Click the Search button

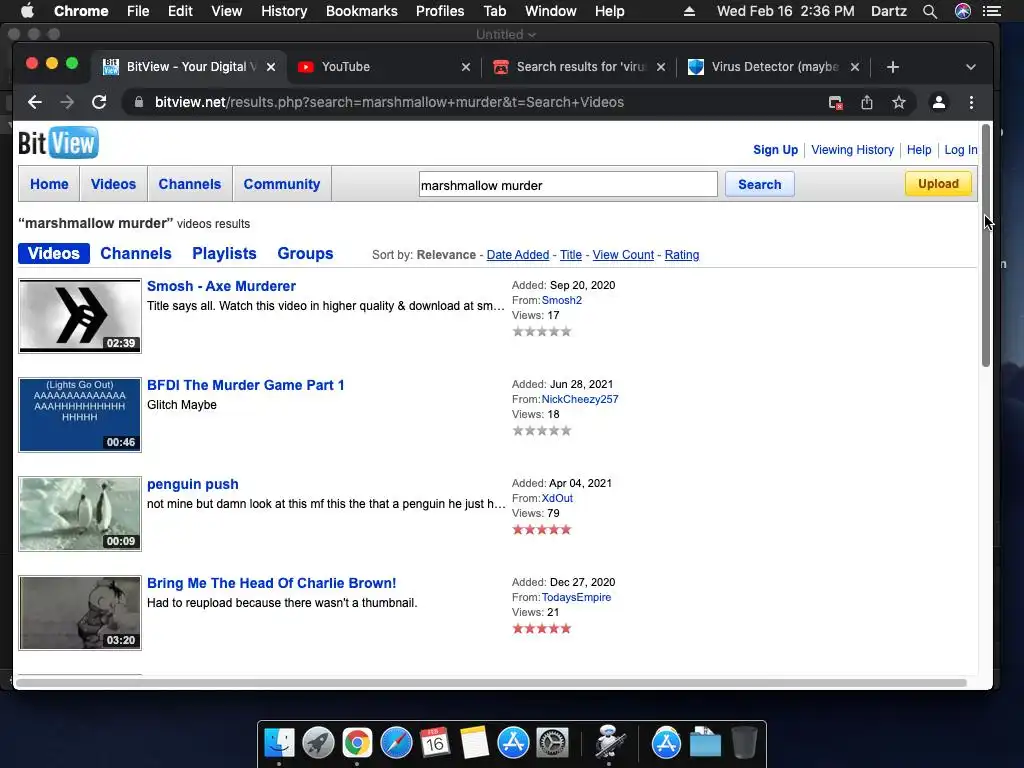(x=760, y=184)
